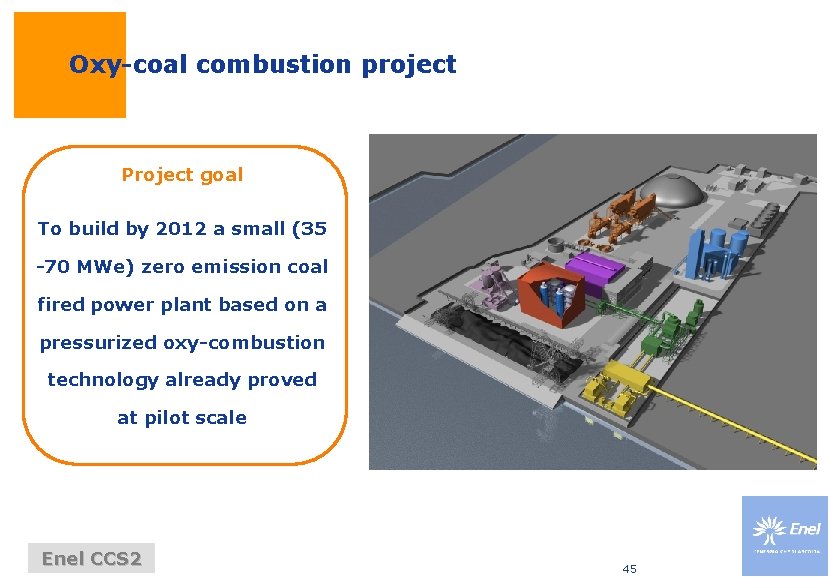840x588 pixels.
Task: Click the line "at pilot scale"
Action: (x=182, y=418)
